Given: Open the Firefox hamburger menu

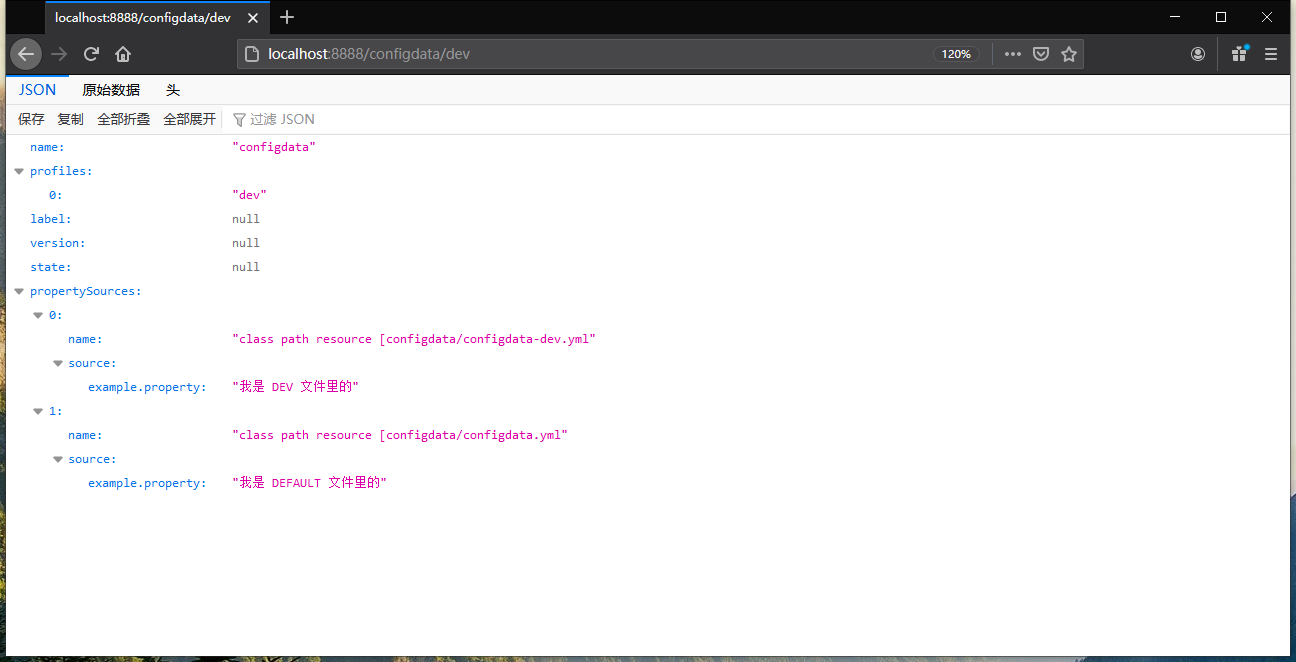Looking at the screenshot, I should pos(1271,54).
